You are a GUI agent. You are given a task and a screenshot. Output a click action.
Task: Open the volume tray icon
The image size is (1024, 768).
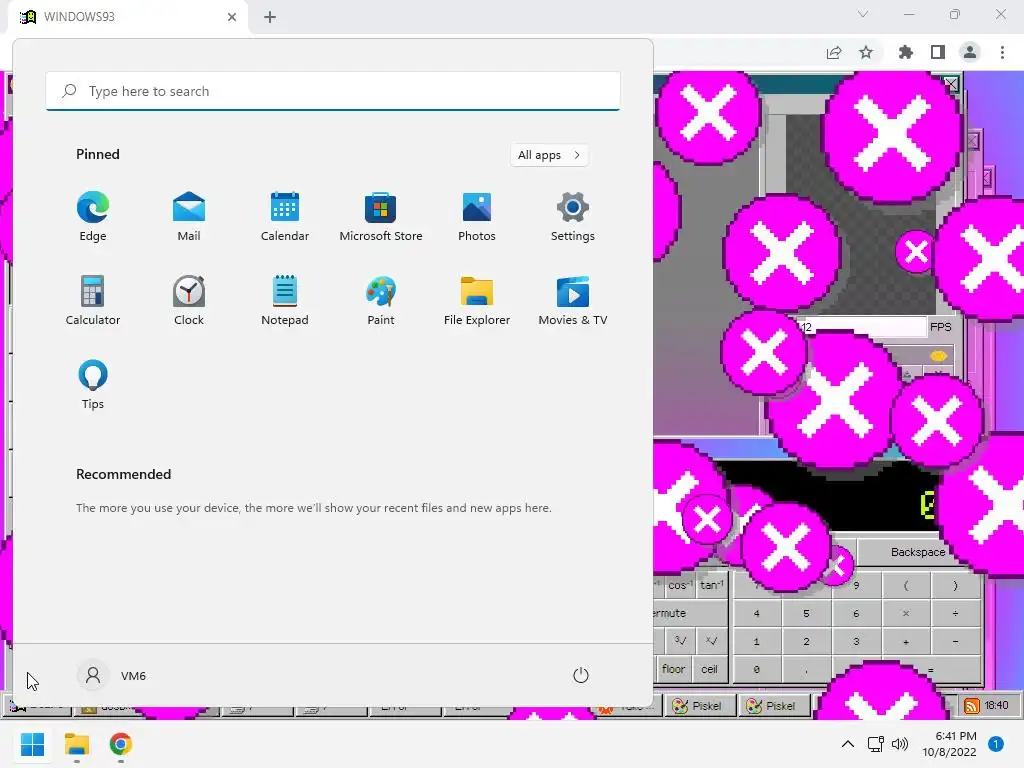(900, 744)
